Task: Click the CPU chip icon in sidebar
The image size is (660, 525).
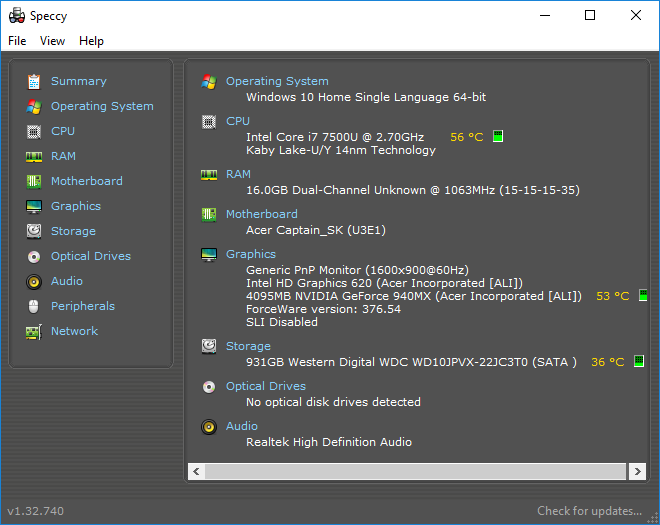Action: tap(34, 132)
